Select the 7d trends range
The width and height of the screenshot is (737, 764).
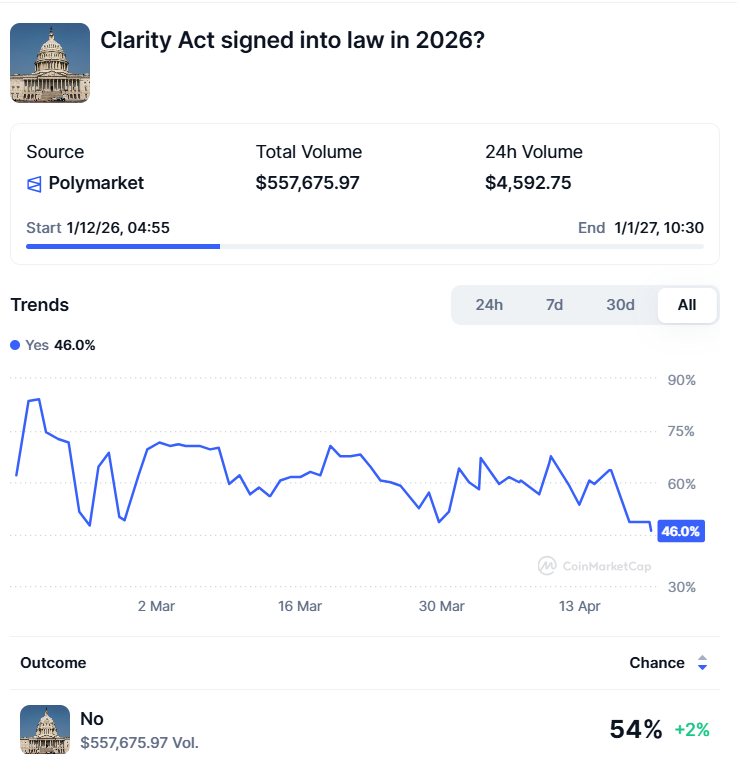pos(554,305)
